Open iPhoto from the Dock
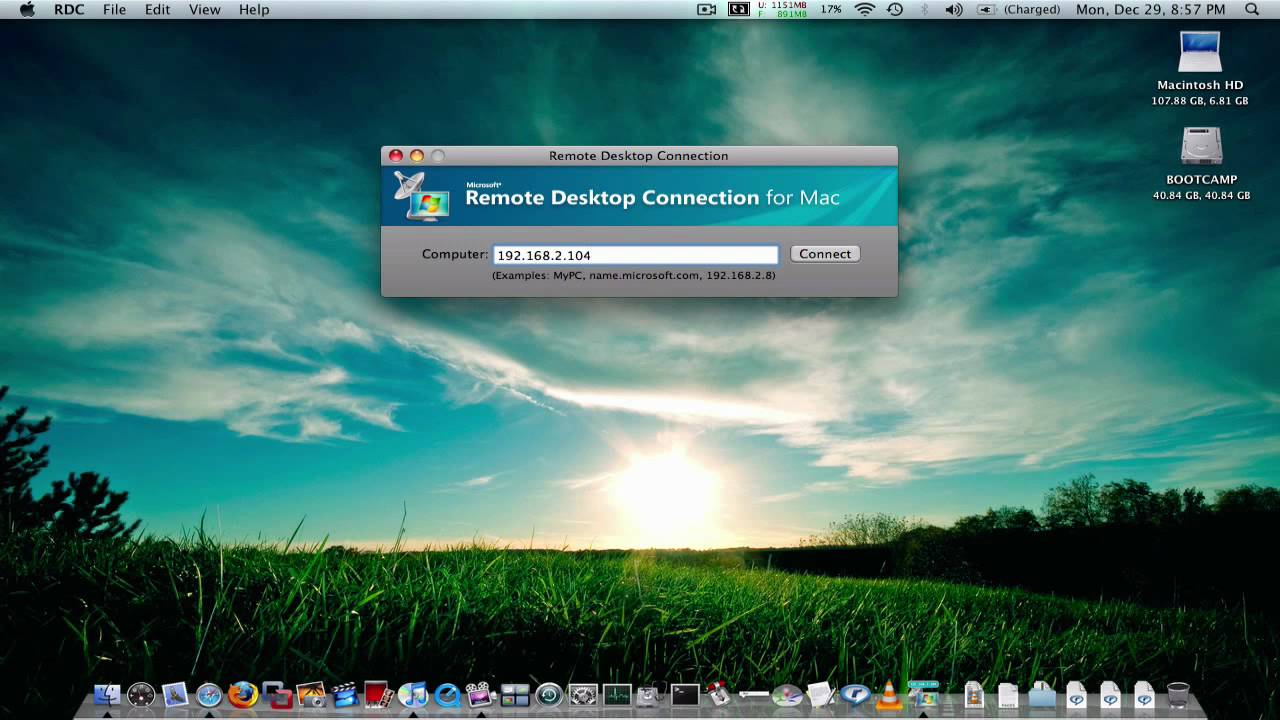Screen dimensions: 1280x720 pos(311,694)
